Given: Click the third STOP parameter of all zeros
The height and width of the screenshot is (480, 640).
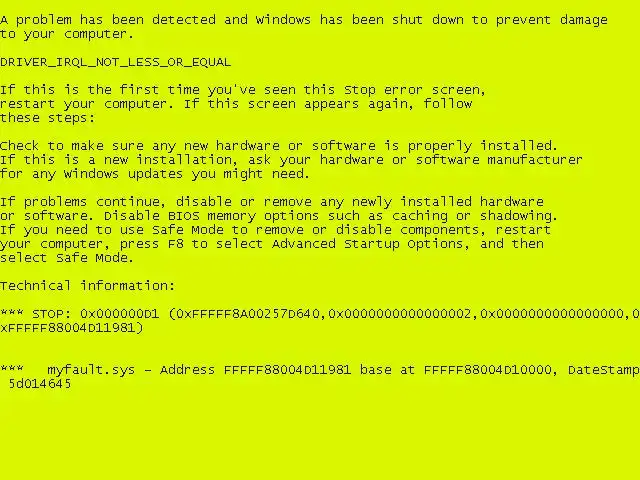Looking at the screenshot, I should [x=552, y=314].
